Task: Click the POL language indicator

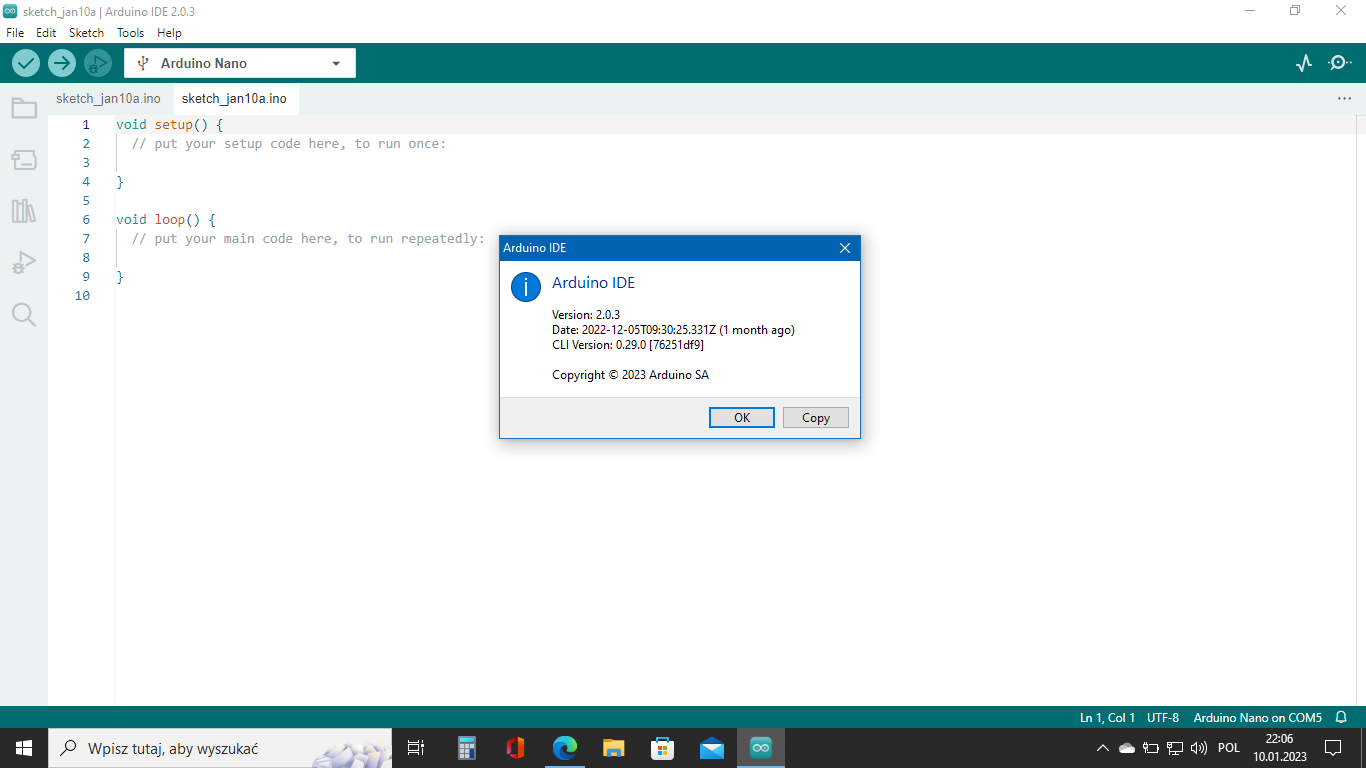Action: coord(1229,748)
